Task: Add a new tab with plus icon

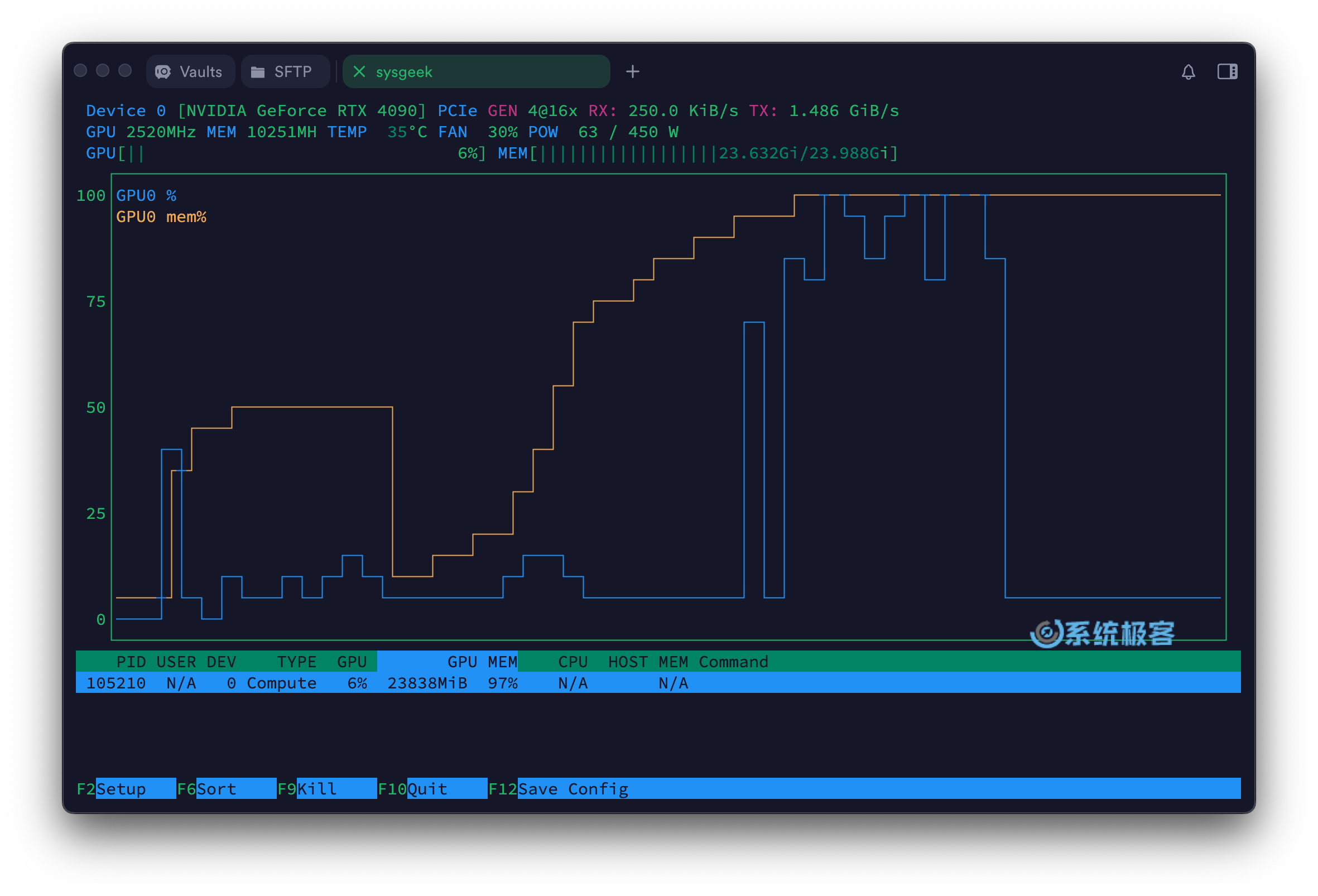Action: pos(632,71)
